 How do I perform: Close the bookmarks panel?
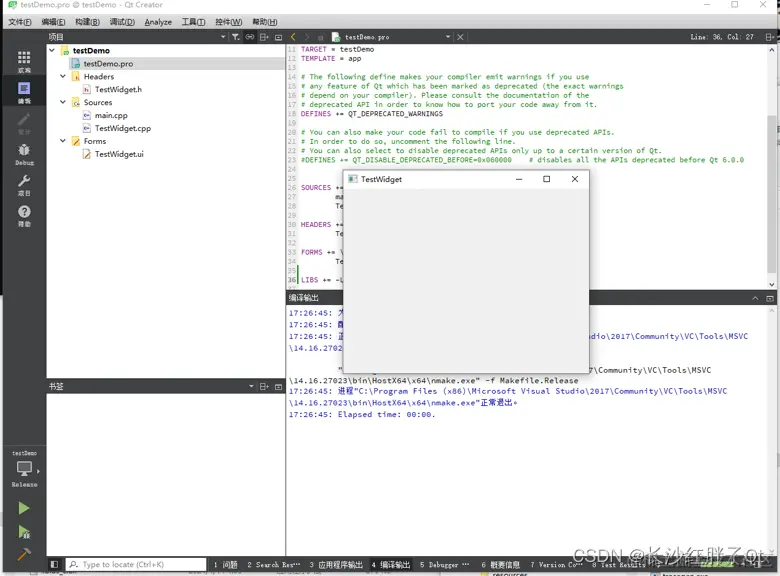(278, 386)
